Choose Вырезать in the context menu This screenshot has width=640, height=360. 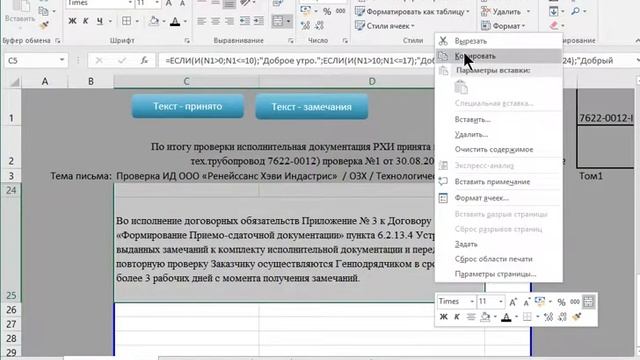coord(499,41)
